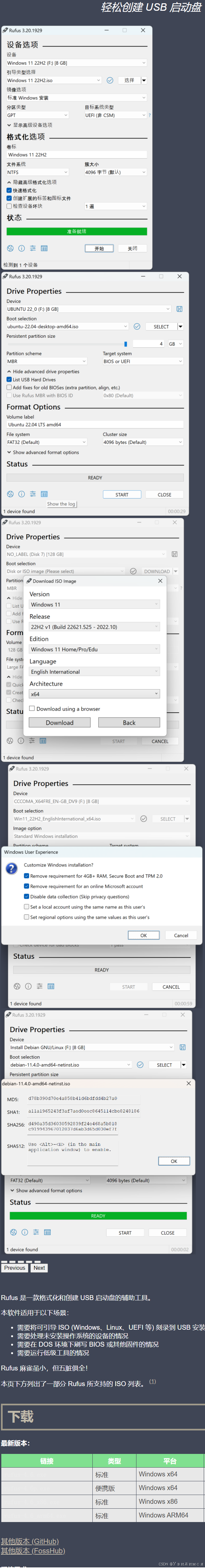Click settings icon in Ubuntu Rufus window
The image size is (205, 1568).
32,494
